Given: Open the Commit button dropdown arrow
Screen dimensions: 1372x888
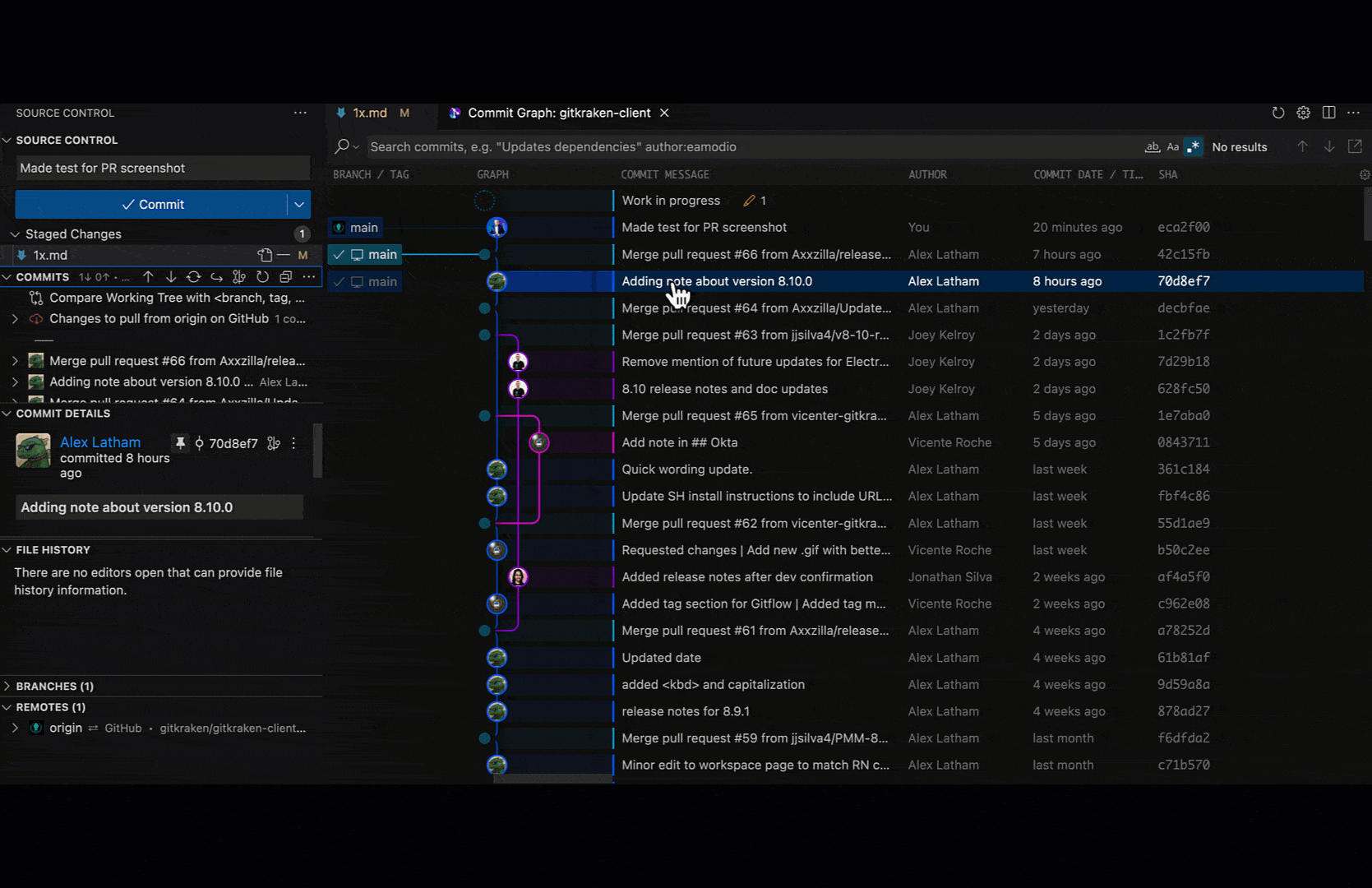Looking at the screenshot, I should point(299,205).
